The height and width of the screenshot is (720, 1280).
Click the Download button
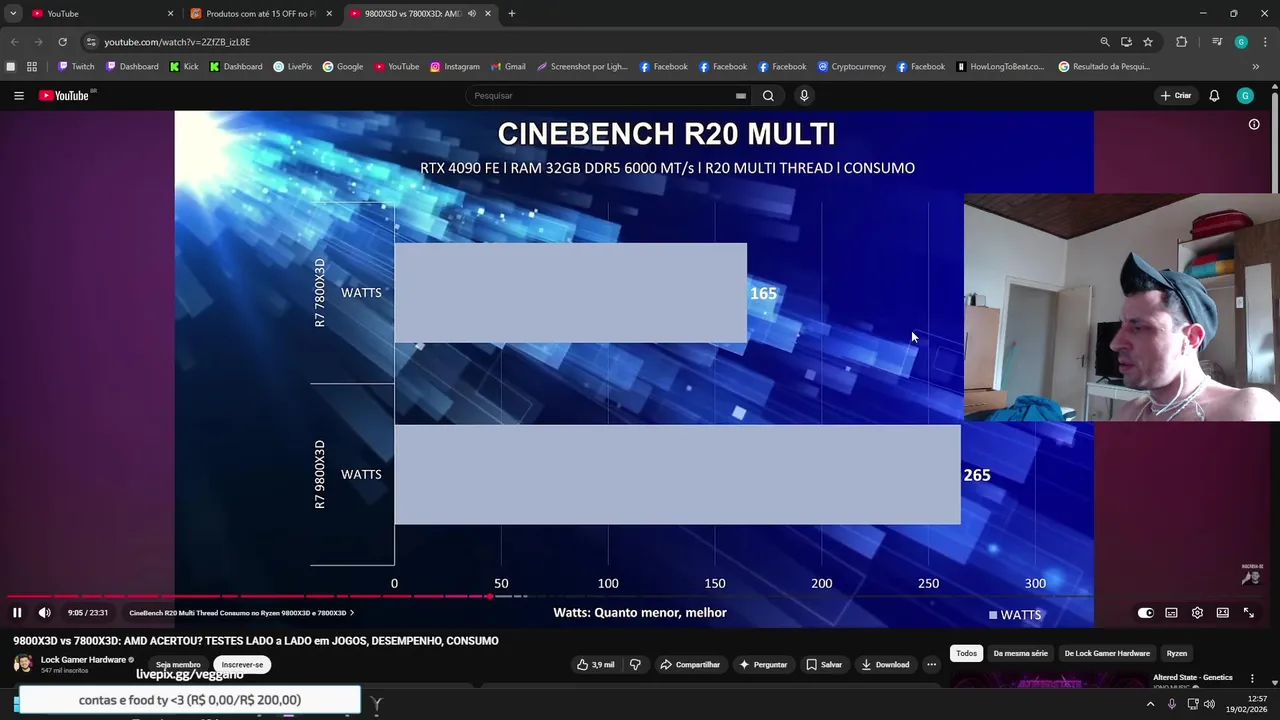coord(885,665)
